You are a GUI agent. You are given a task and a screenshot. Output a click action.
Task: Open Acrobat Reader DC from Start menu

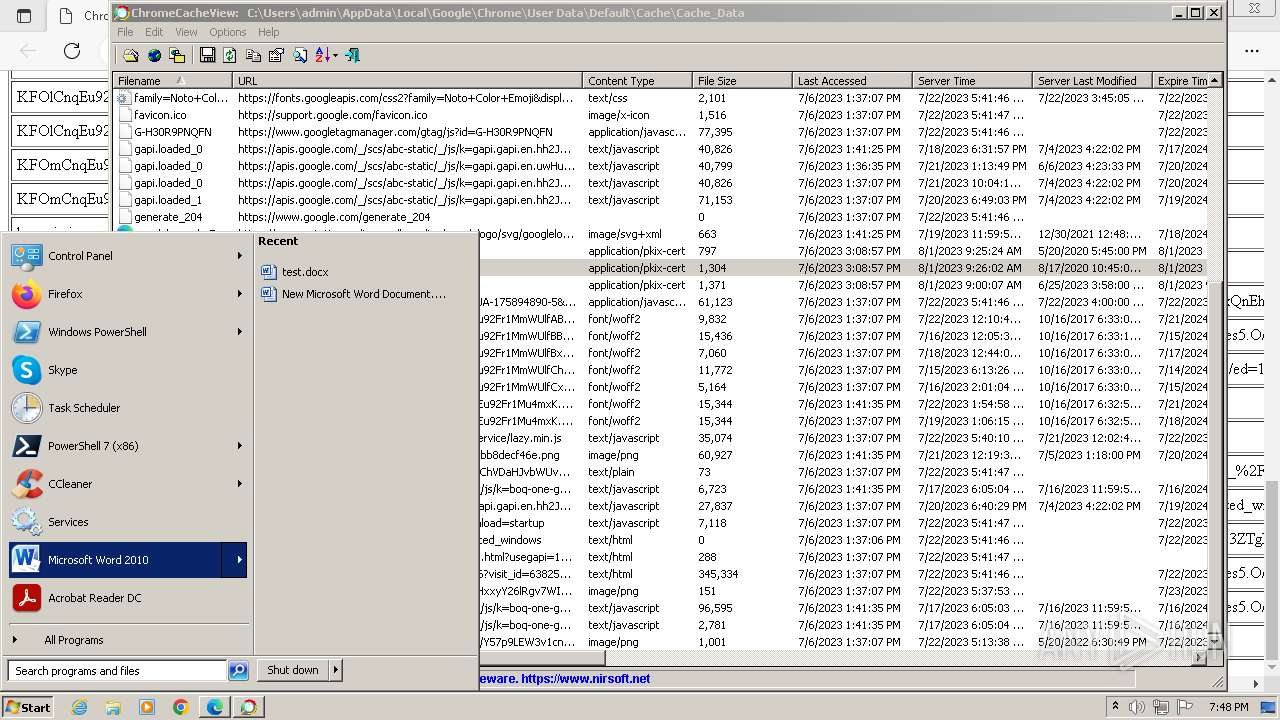[128, 598]
